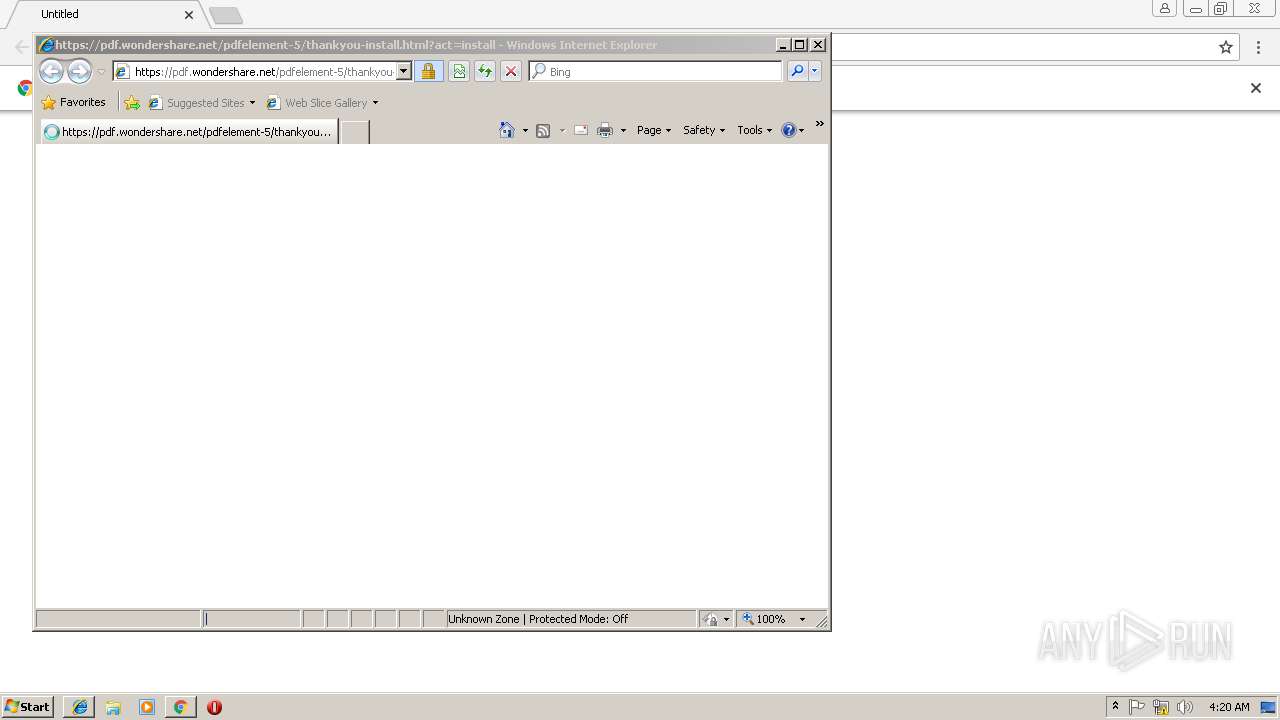Dismiss the Chrome infobar
The image size is (1280, 720).
tap(1256, 88)
